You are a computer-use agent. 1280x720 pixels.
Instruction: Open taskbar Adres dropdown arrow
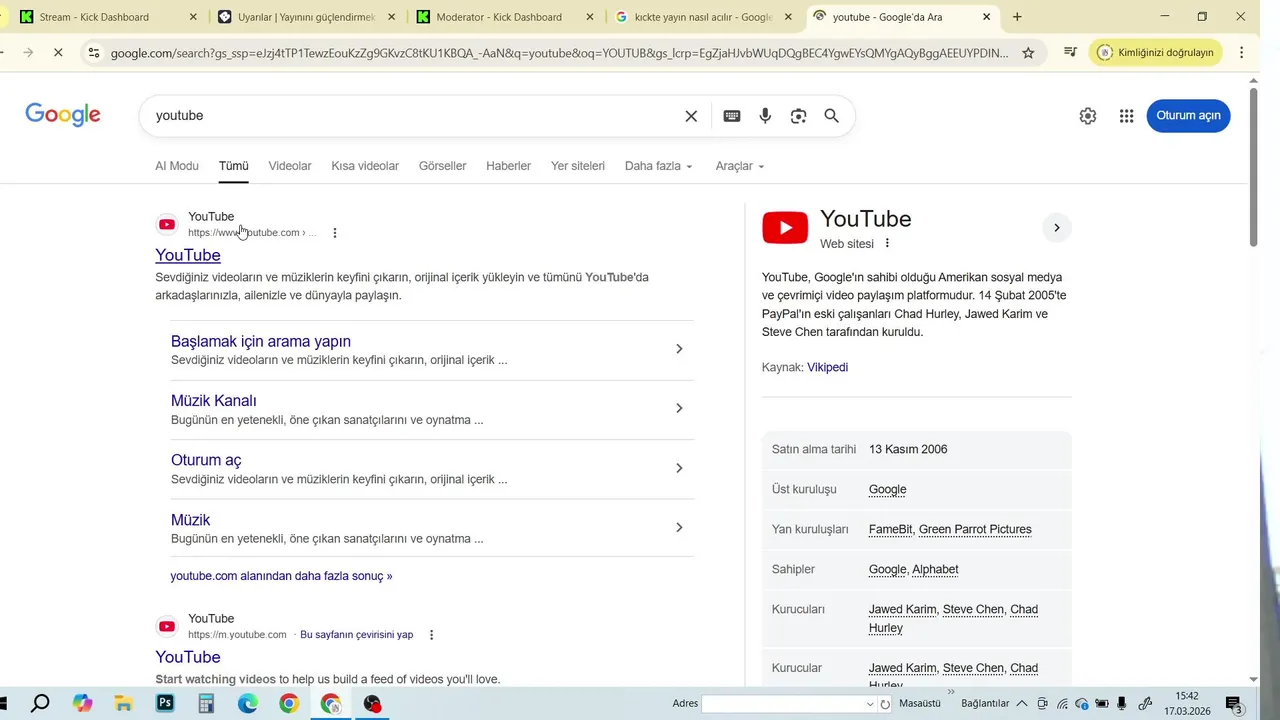[869, 704]
